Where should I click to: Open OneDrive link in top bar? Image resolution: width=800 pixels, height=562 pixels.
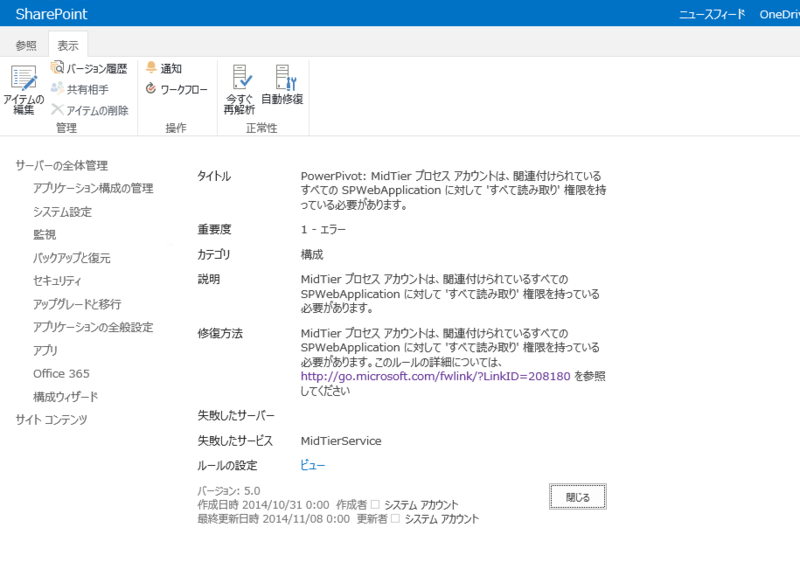(x=780, y=14)
